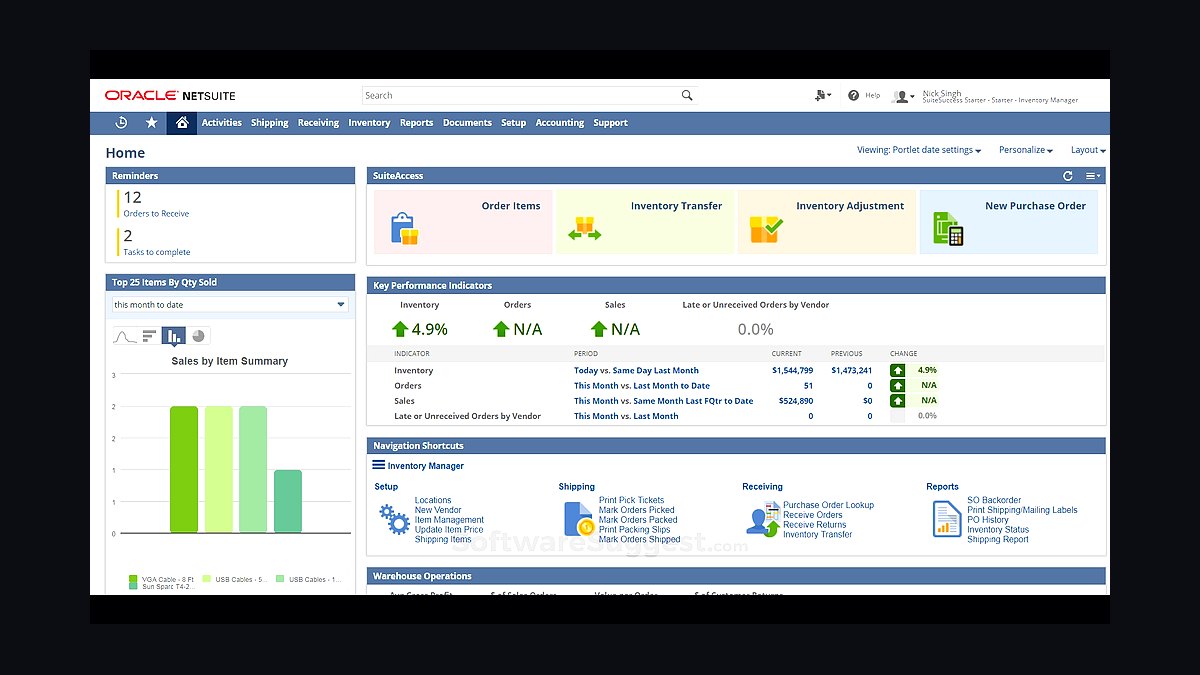Click the search magnifier icon
The width and height of the screenshot is (1200, 675).
coord(687,95)
